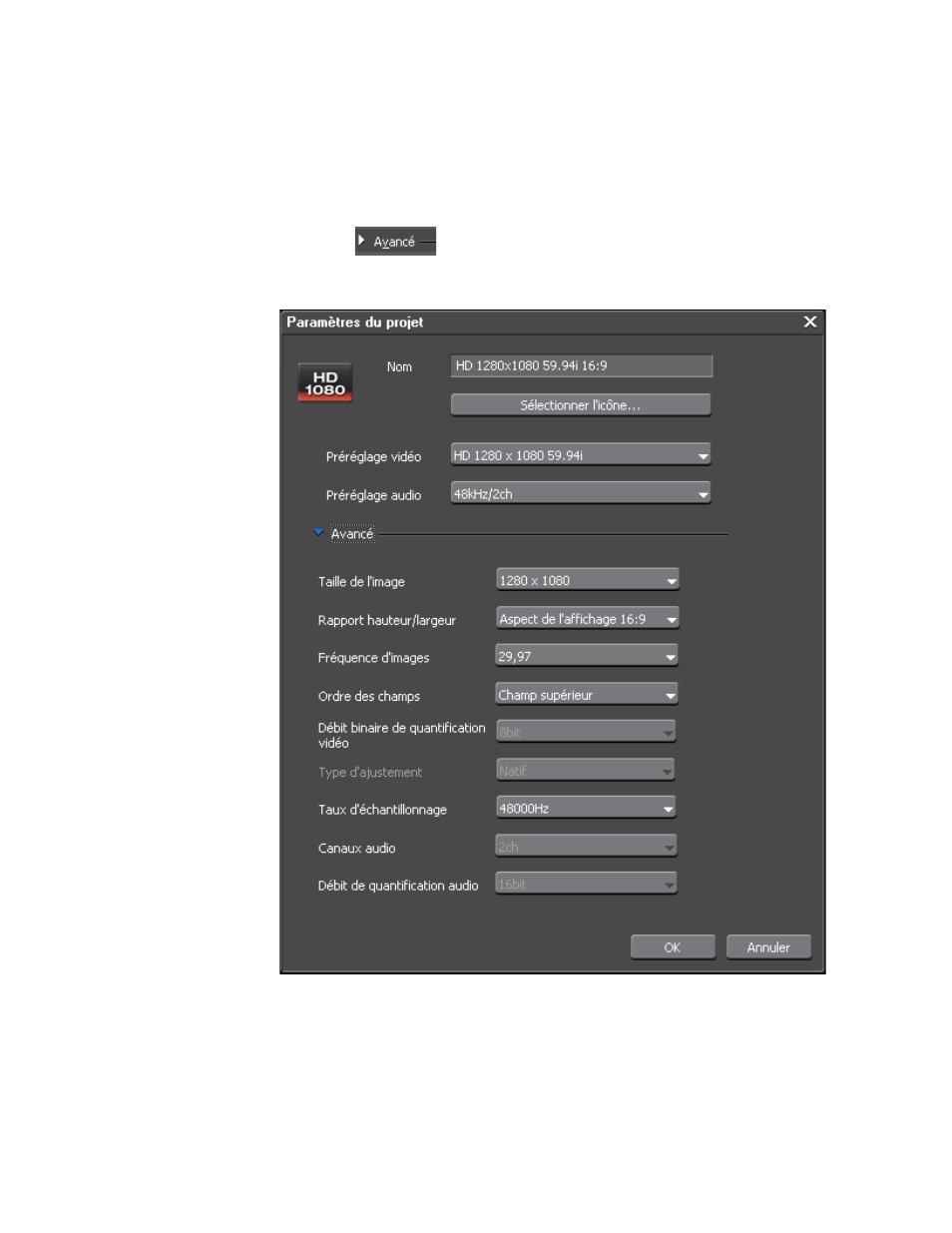The image size is (952, 1233).
Task: Close the Paramètres du projet dialog
Action: [x=810, y=321]
